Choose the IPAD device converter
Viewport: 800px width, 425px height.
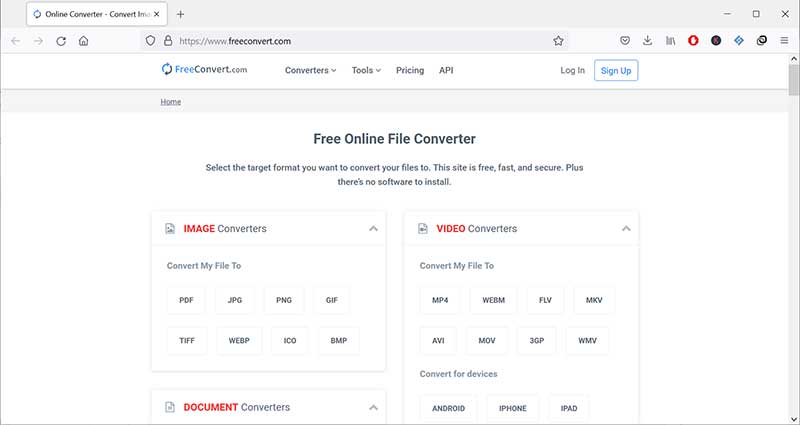pyautogui.click(x=569, y=408)
